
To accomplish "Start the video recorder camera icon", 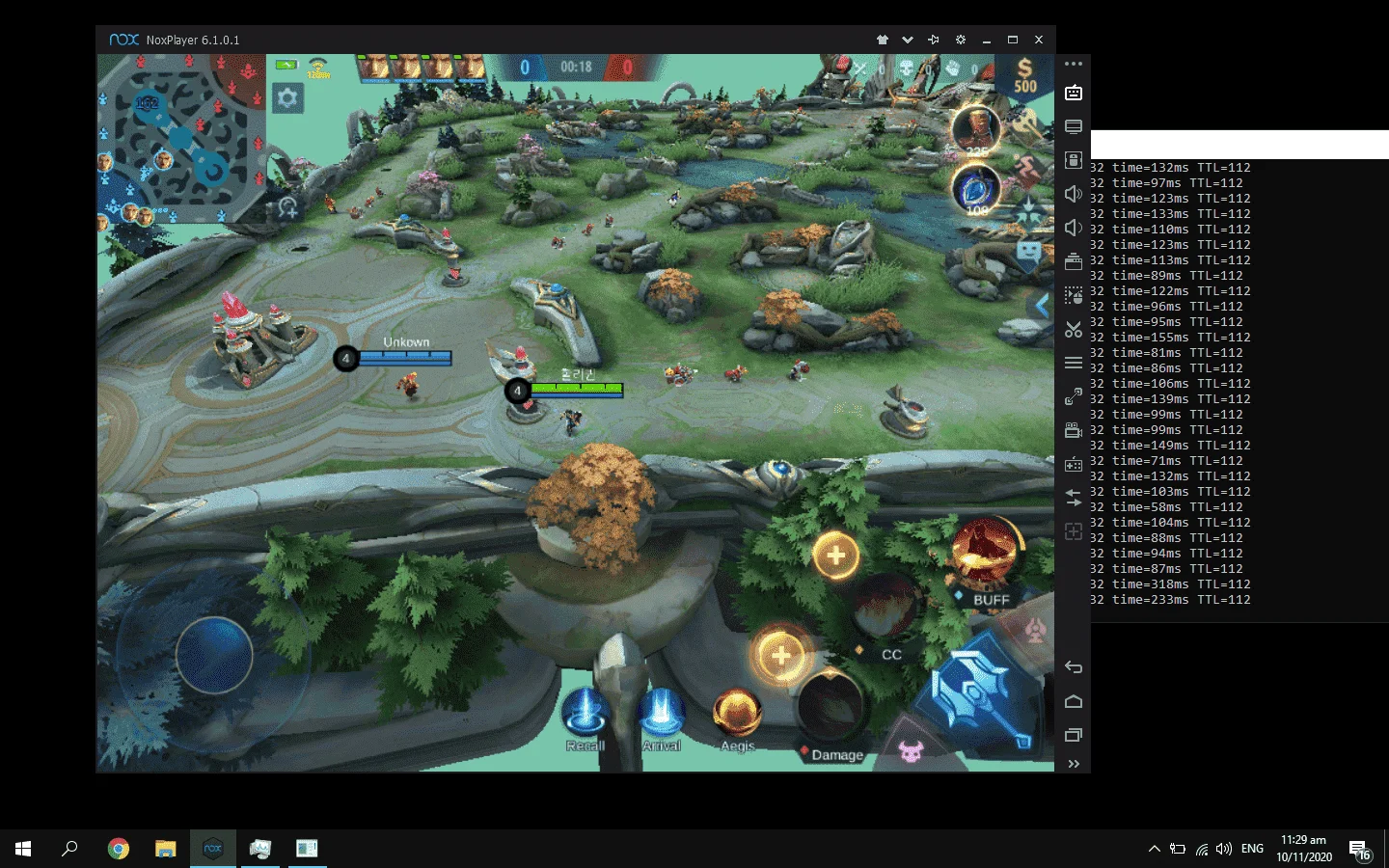I will pos(1074,430).
